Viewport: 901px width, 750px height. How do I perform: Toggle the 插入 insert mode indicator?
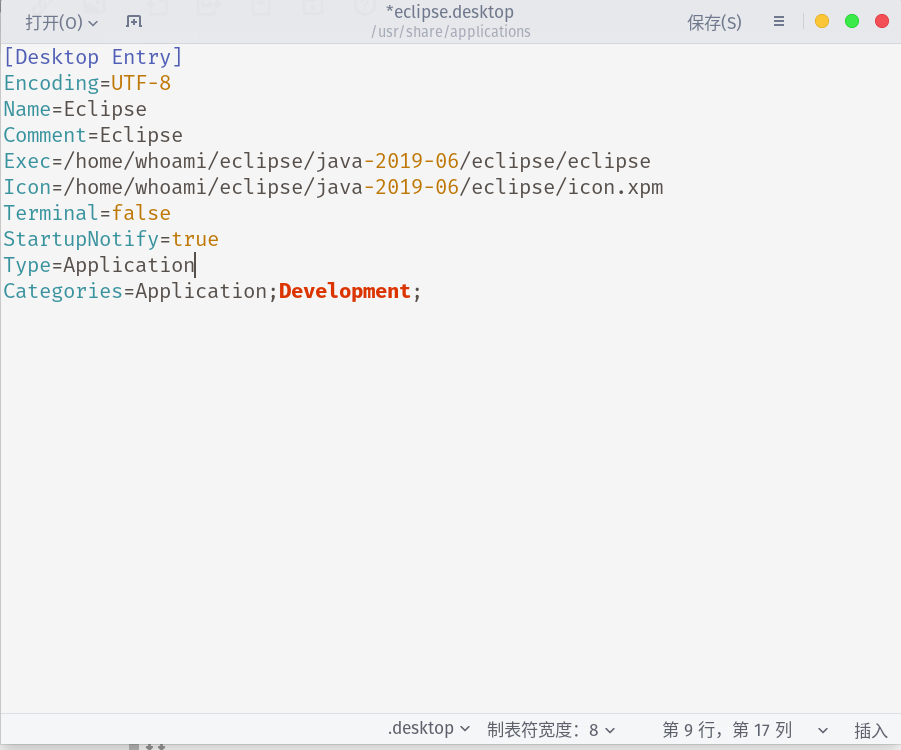(x=871, y=730)
